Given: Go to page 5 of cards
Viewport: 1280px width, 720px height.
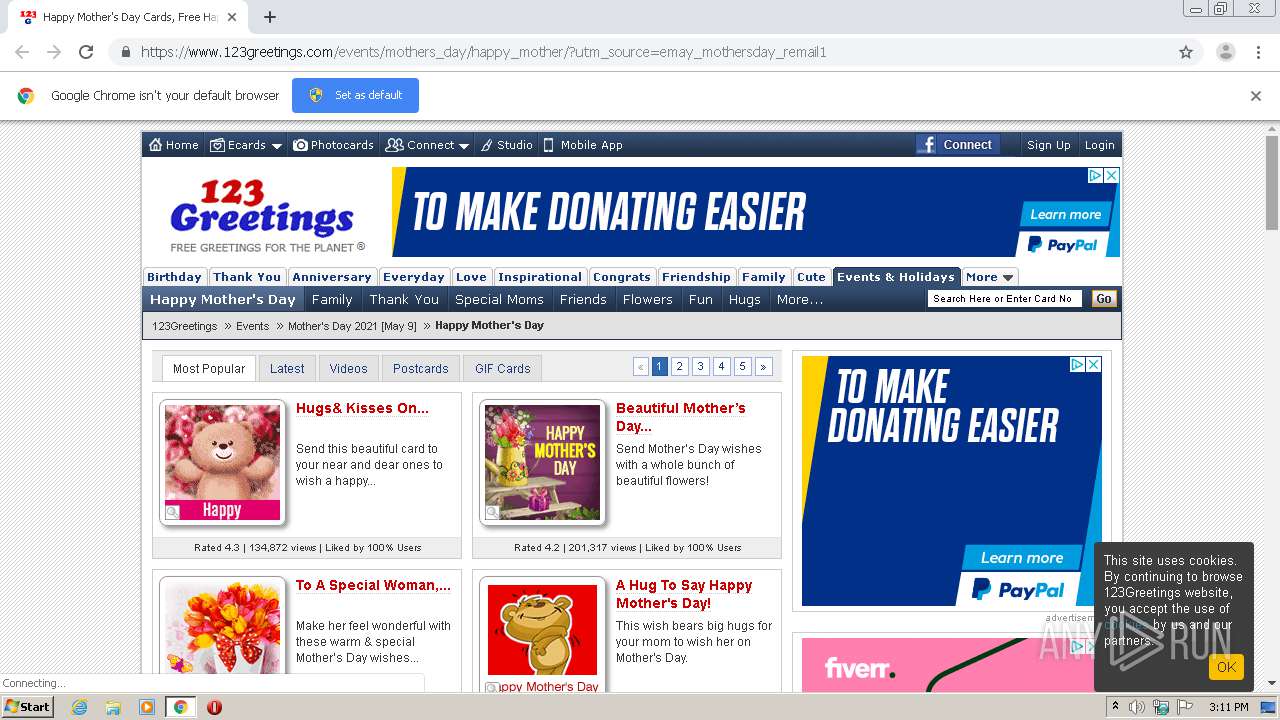Looking at the screenshot, I should tap(743, 367).
